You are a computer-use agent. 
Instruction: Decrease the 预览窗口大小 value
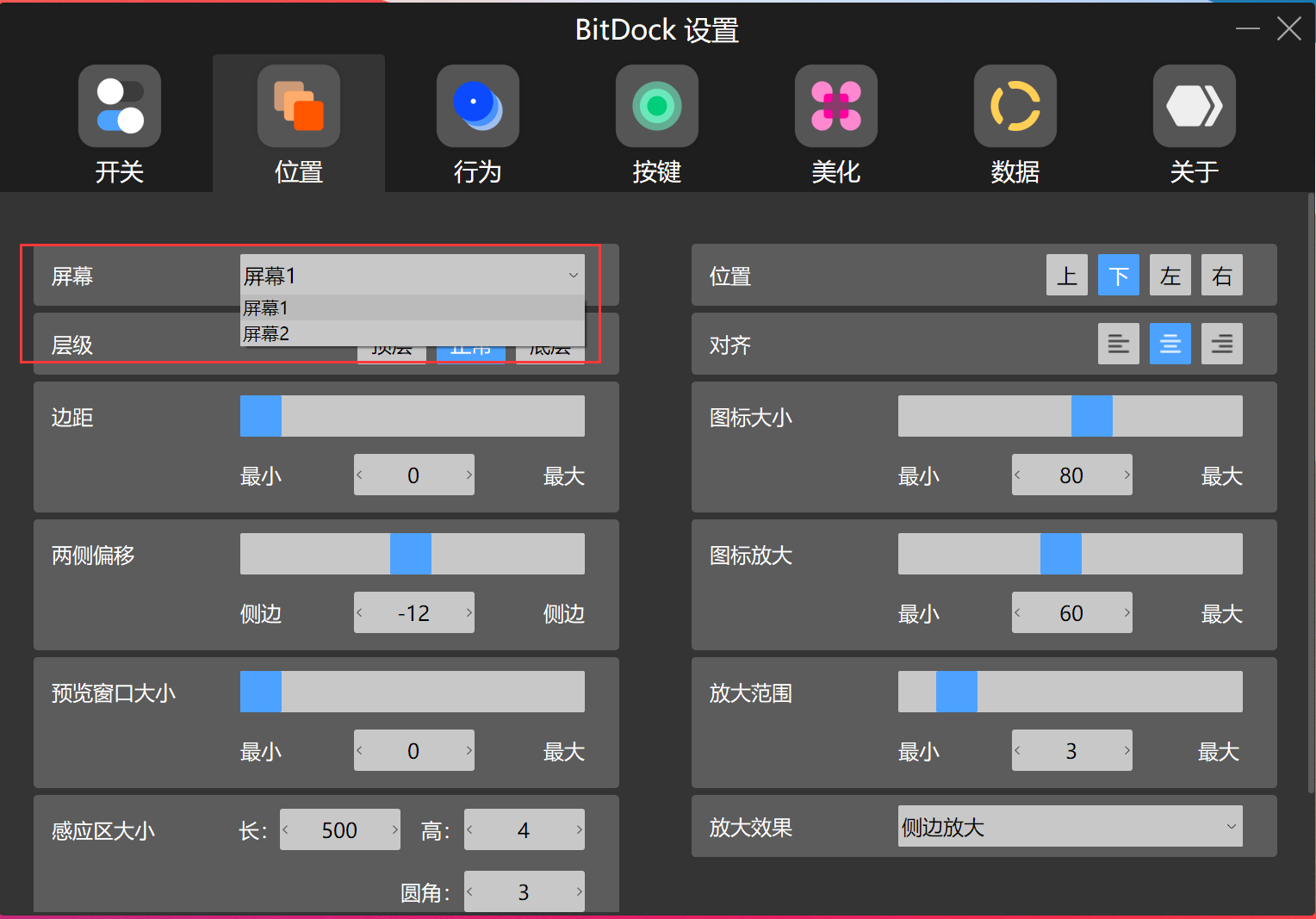(360, 750)
